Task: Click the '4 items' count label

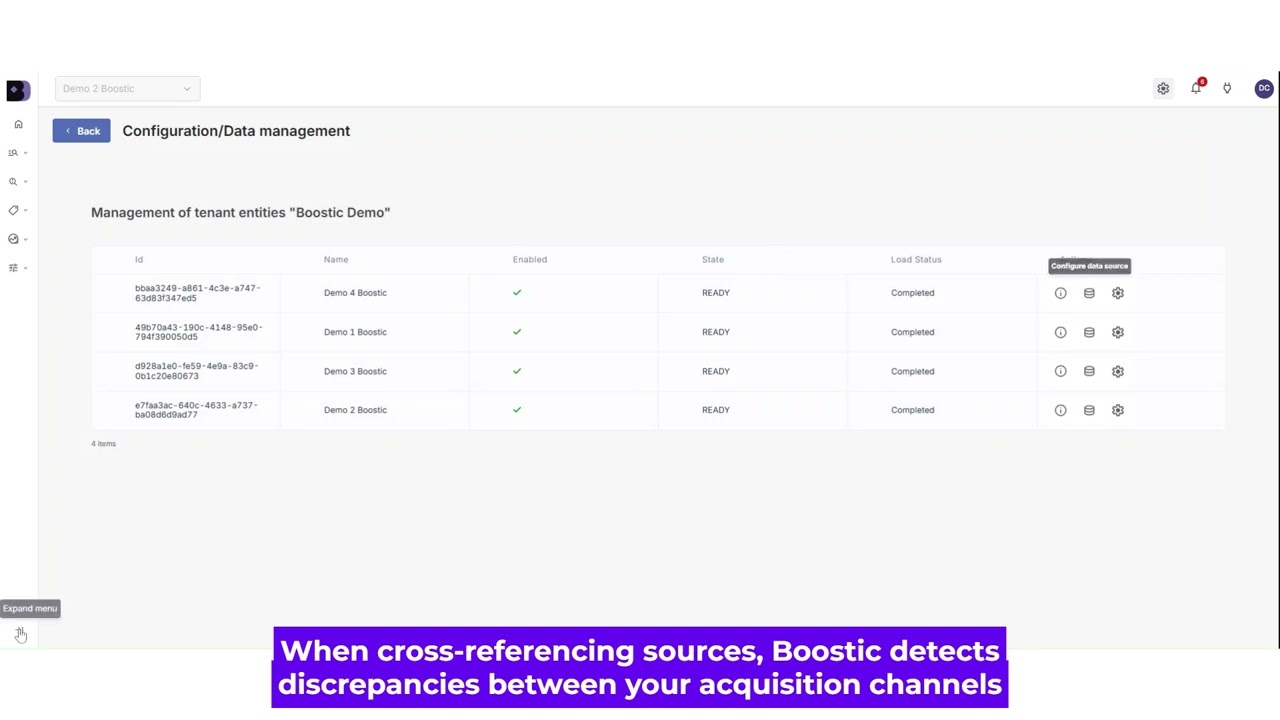Action: 104,444
